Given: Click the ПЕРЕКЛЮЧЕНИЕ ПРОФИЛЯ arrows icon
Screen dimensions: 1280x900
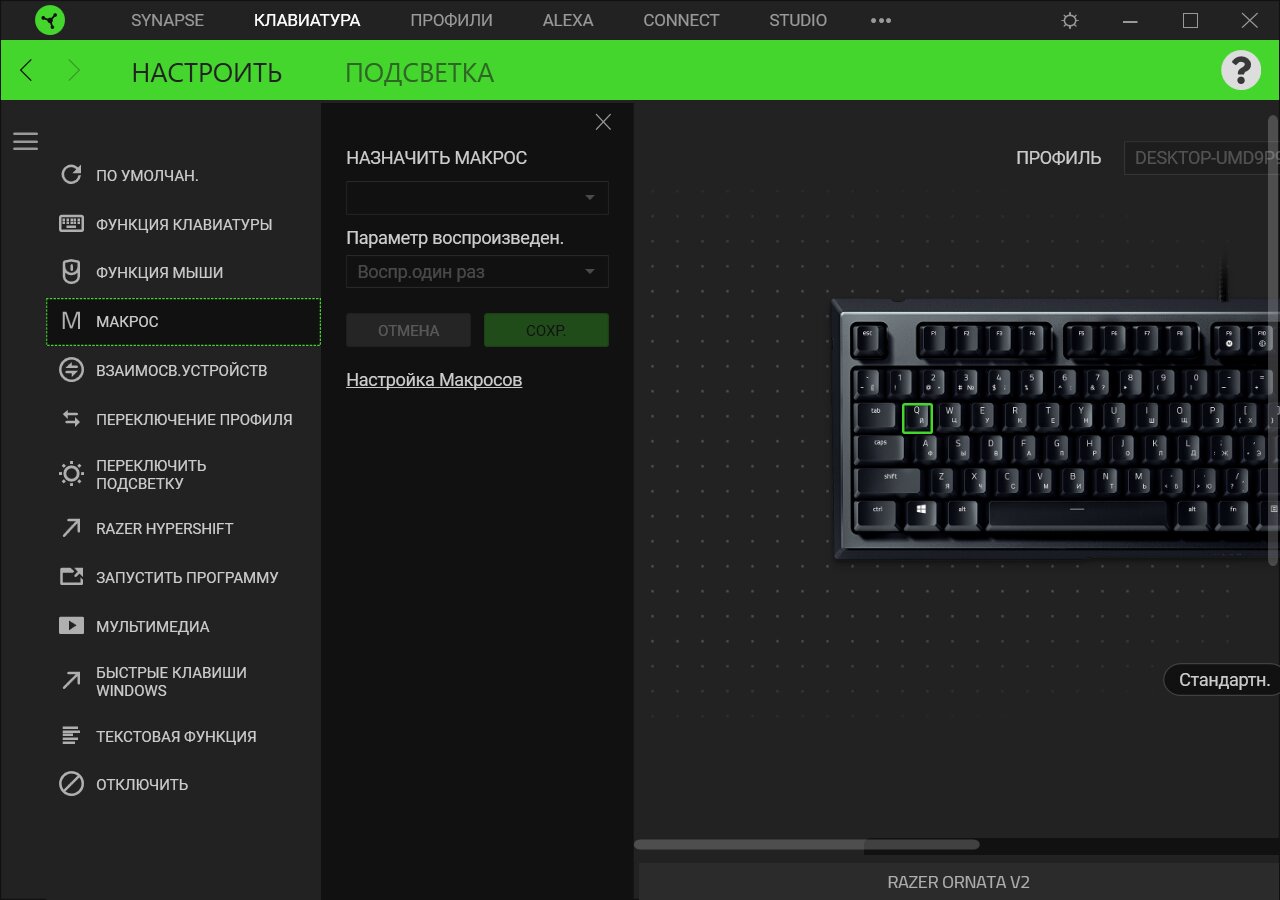Looking at the screenshot, I should tap(71, 419).
